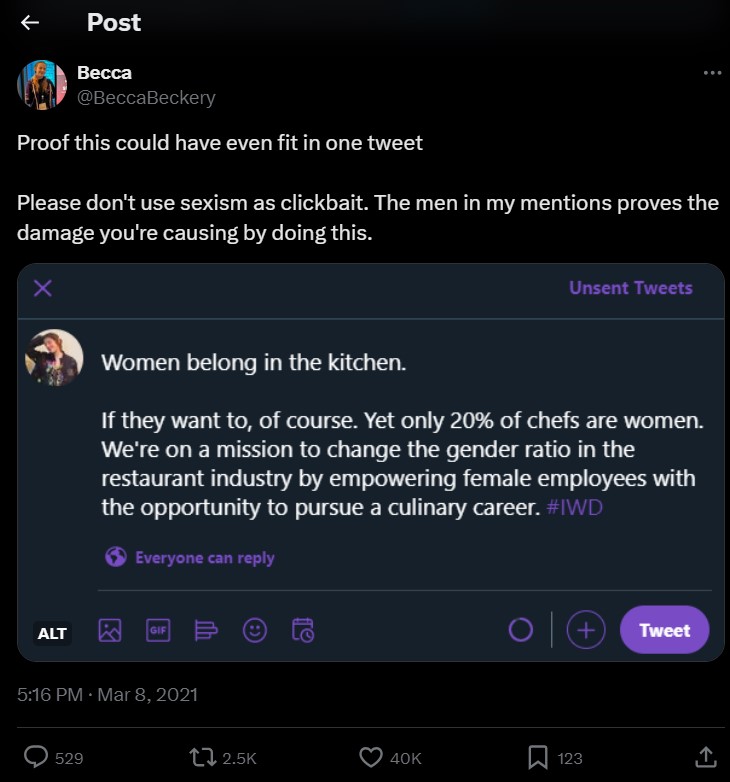
Task: Repost this tweet
Action: pos(202,757)
